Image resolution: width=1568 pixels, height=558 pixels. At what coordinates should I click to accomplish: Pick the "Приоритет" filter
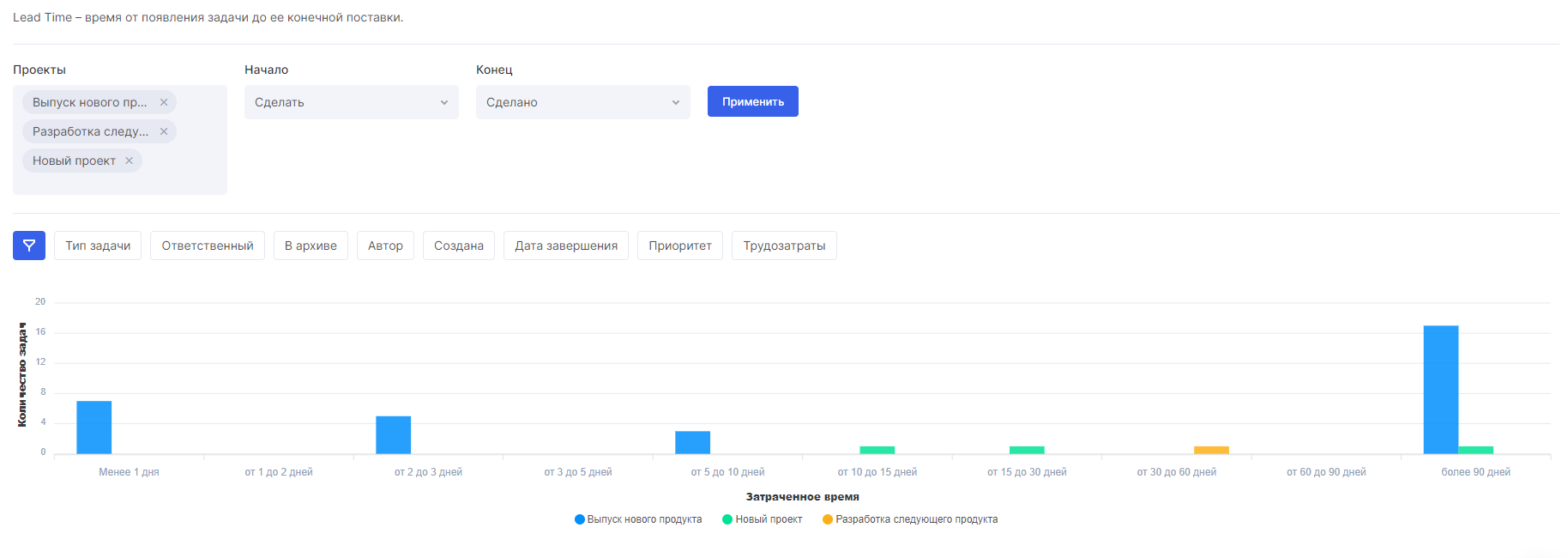[x=680, y=246]
